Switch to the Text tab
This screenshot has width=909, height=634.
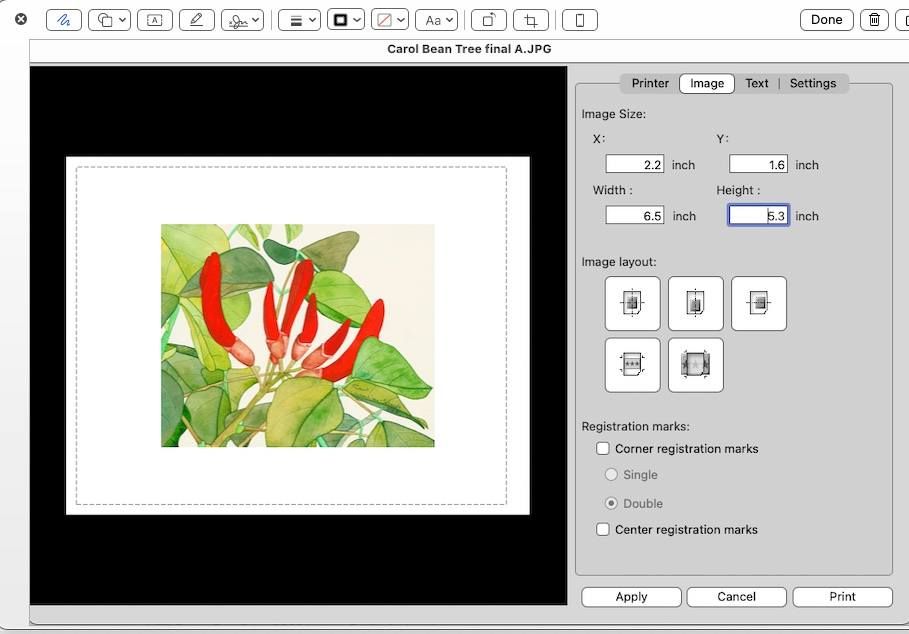(757, 83)
